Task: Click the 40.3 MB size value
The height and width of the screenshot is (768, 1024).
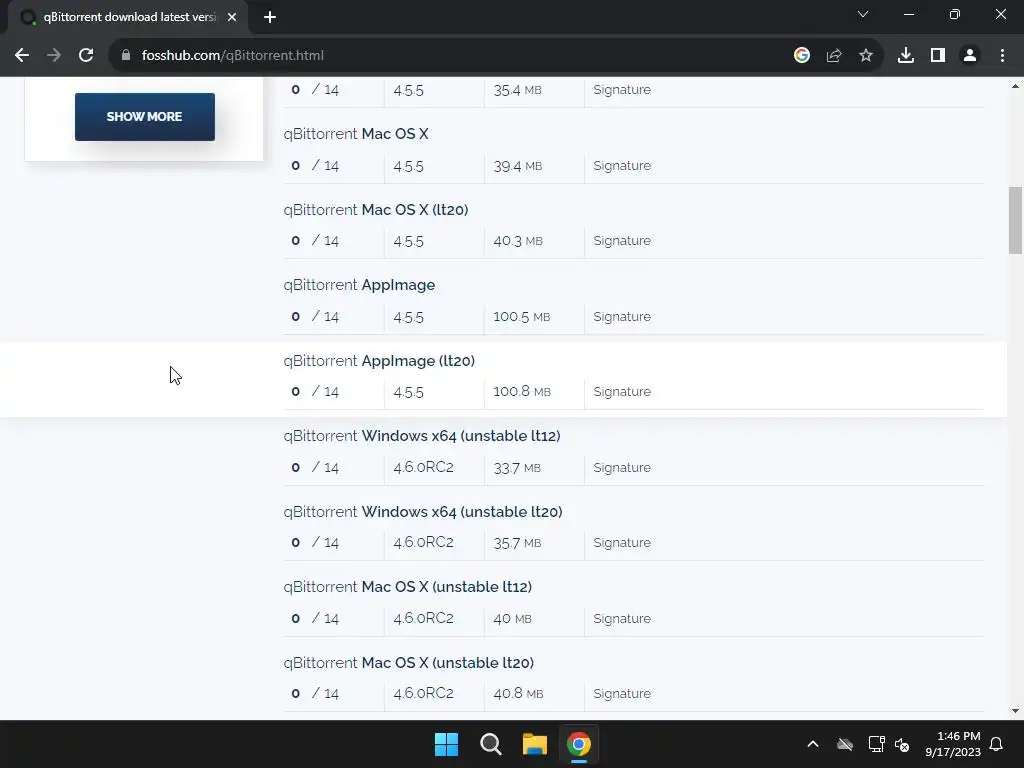Action: pyautogui.click(x=518, y=241)
